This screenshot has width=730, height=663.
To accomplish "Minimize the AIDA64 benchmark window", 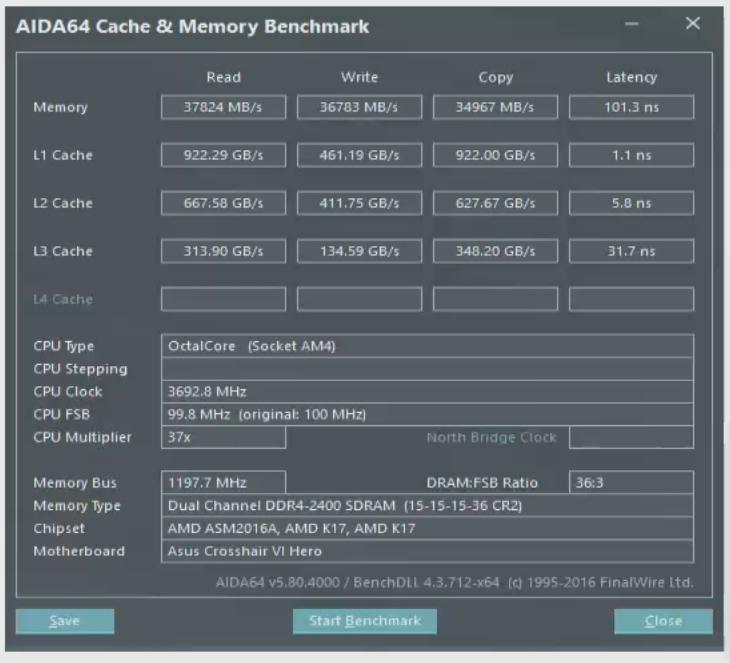I will 632,24.
